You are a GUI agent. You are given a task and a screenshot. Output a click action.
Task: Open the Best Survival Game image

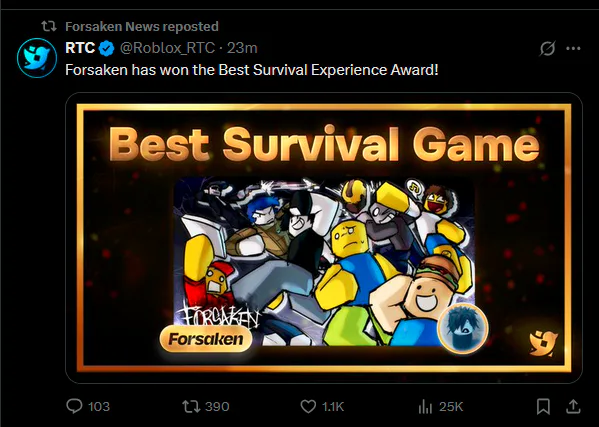324,238
